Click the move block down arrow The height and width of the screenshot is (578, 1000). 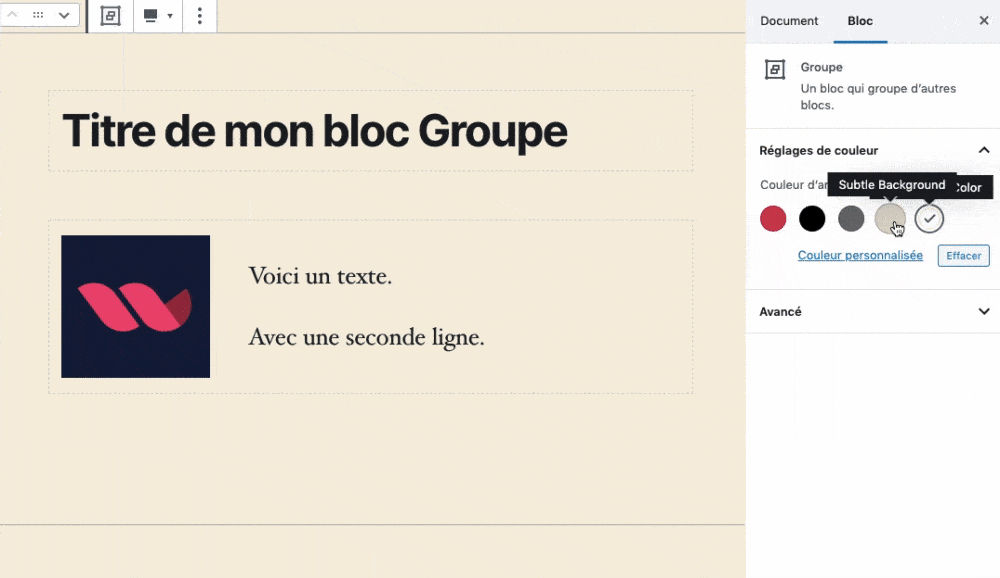tap(64, 15)
